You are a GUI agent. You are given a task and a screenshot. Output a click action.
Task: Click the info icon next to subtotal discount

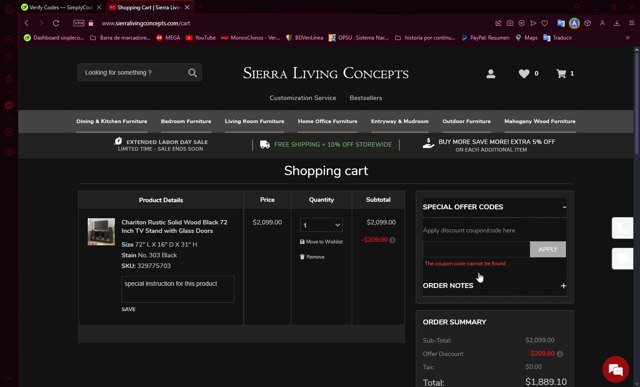tap(392, 240)
